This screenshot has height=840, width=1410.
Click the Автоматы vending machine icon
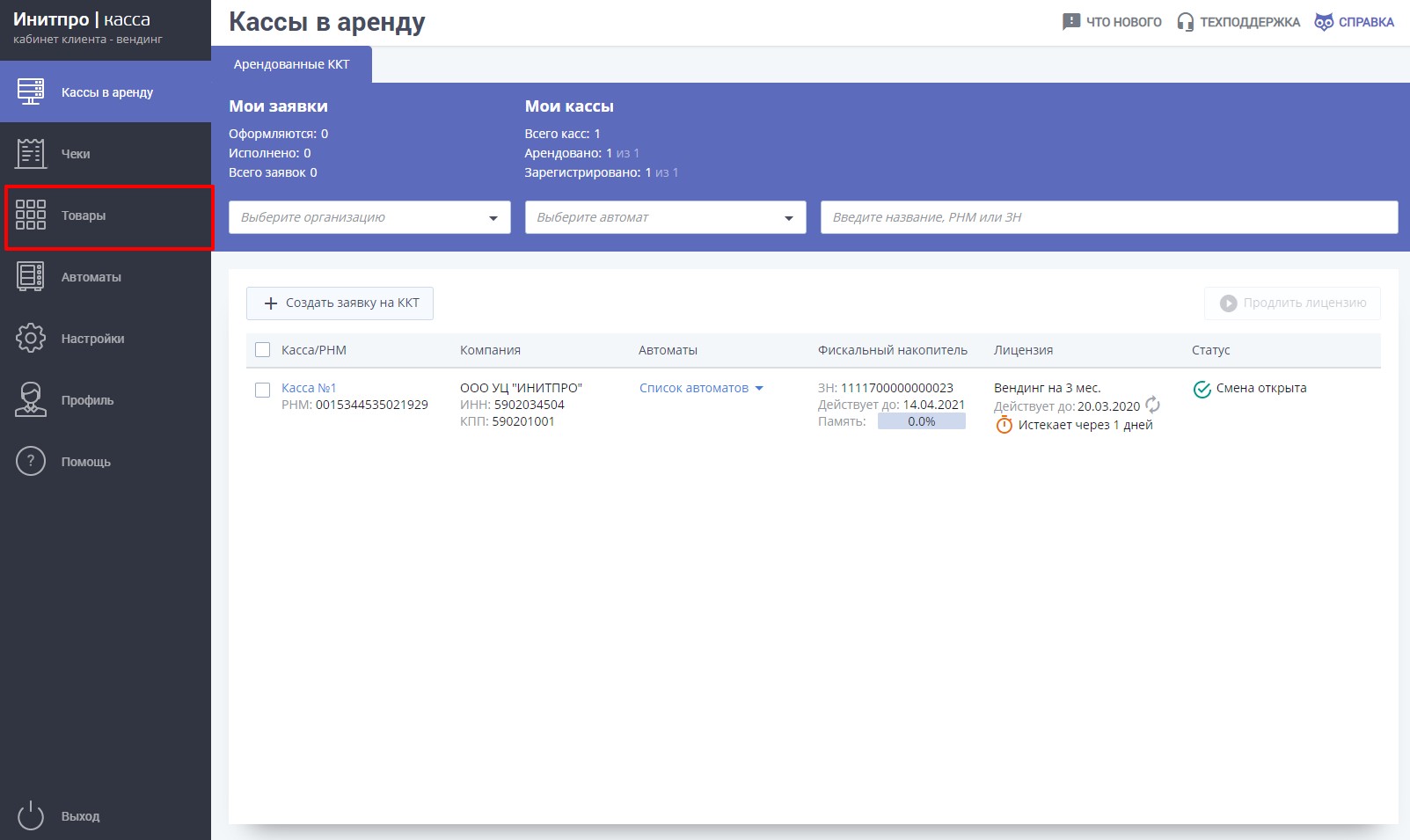pos(31,276)
